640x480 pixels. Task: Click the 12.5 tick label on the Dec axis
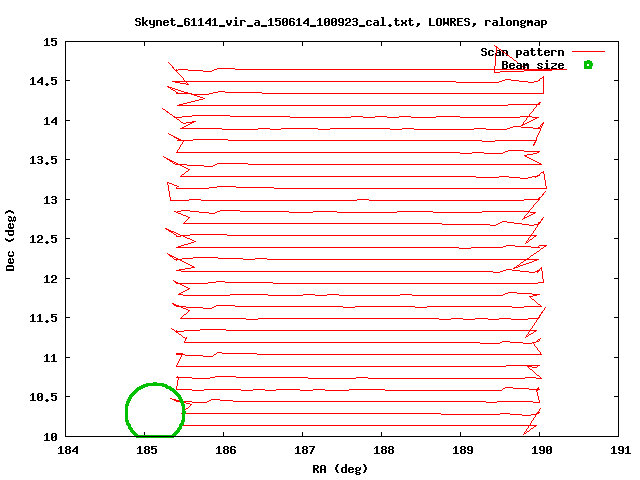click(x=44, y=239)
